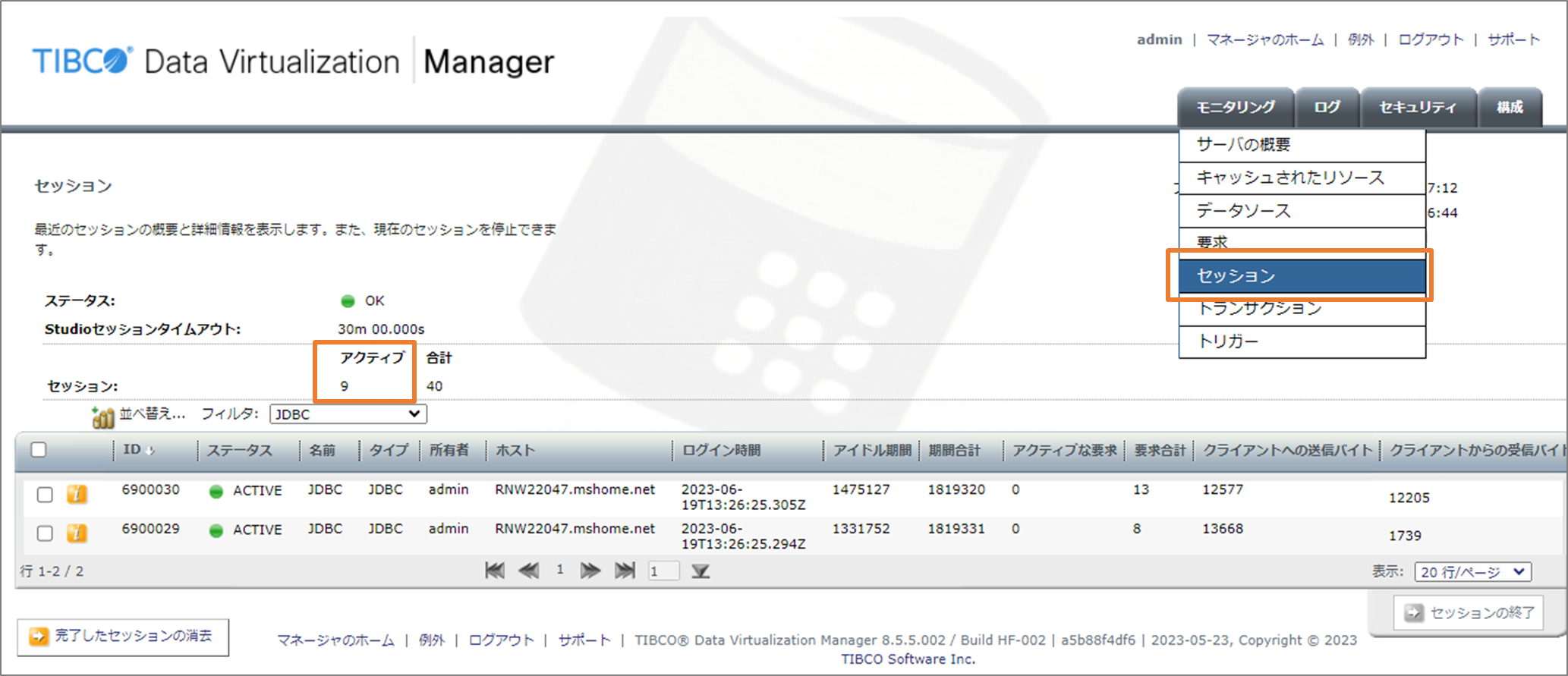Click the クライアントへの送信バイト column header
The height and width of the screenshot is (676, 1568).
1289,451
